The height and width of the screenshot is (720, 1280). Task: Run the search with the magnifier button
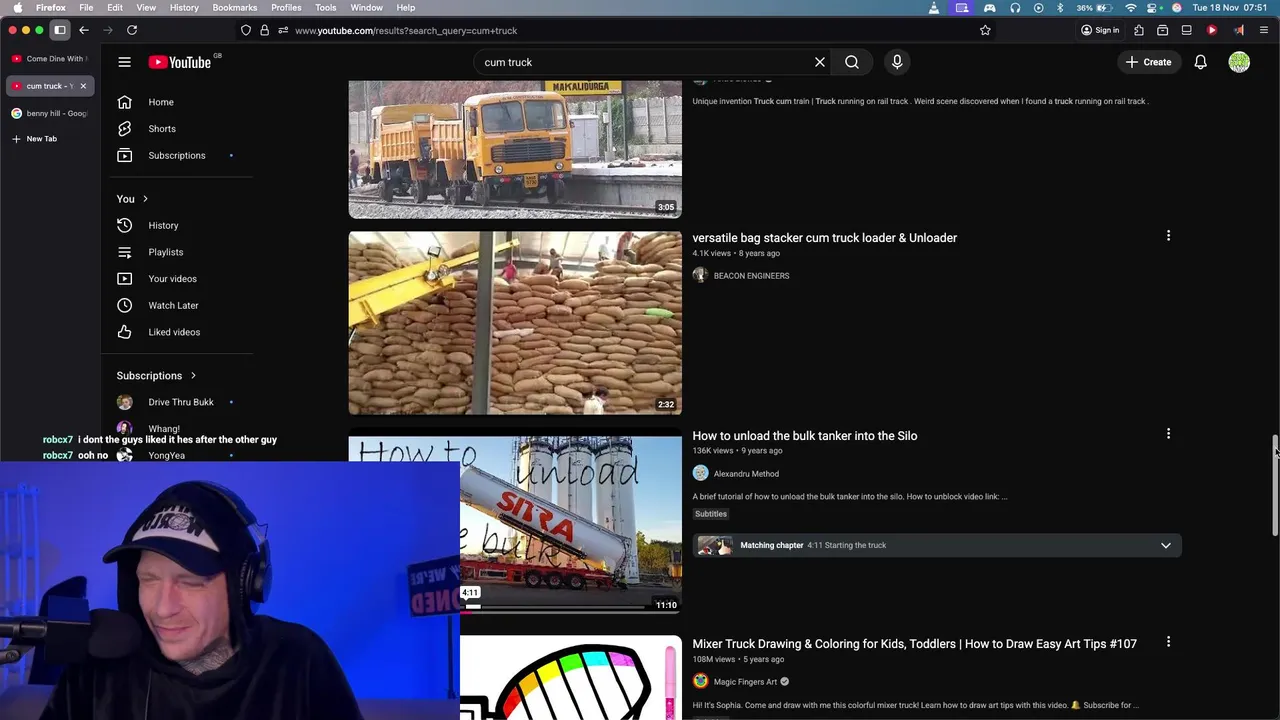(x=852, y=62)
